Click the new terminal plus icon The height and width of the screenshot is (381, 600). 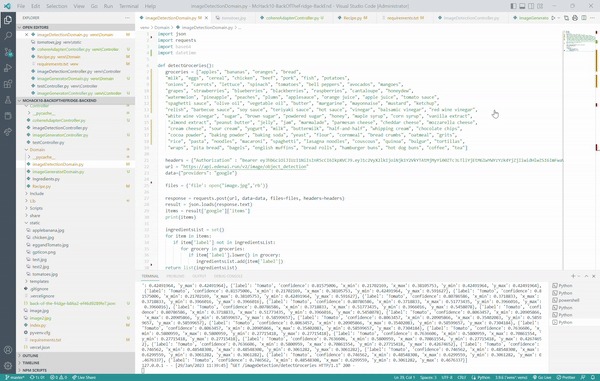[x=573, y=276]
